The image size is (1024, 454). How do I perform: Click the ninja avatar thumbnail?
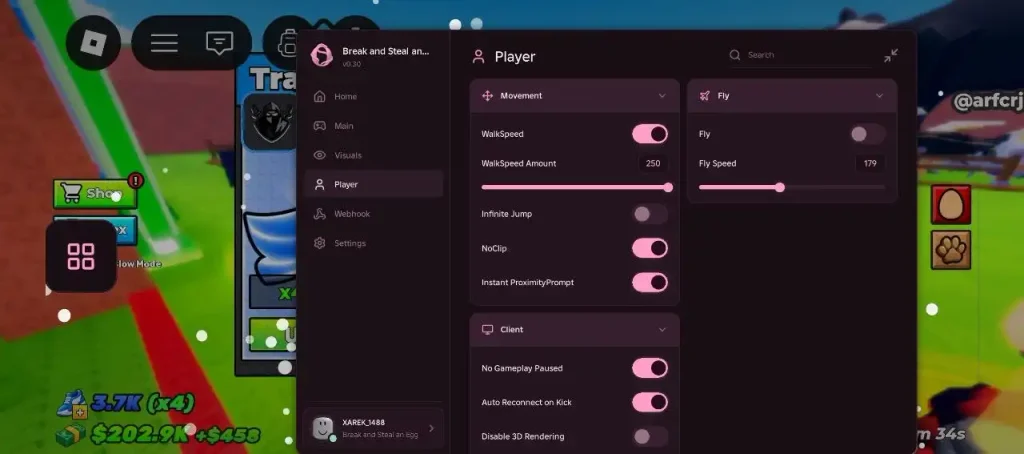[x=271, y=122]
